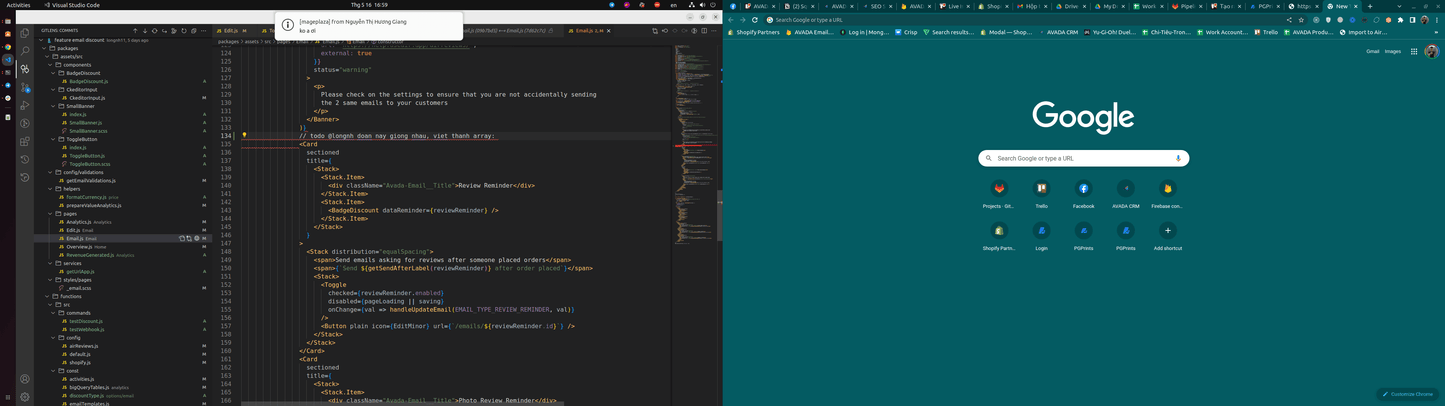The width and height of the screenshot is (1445, 406).
Task: Bookmark this page with the star icon
Action: [x=1301, y=20]
